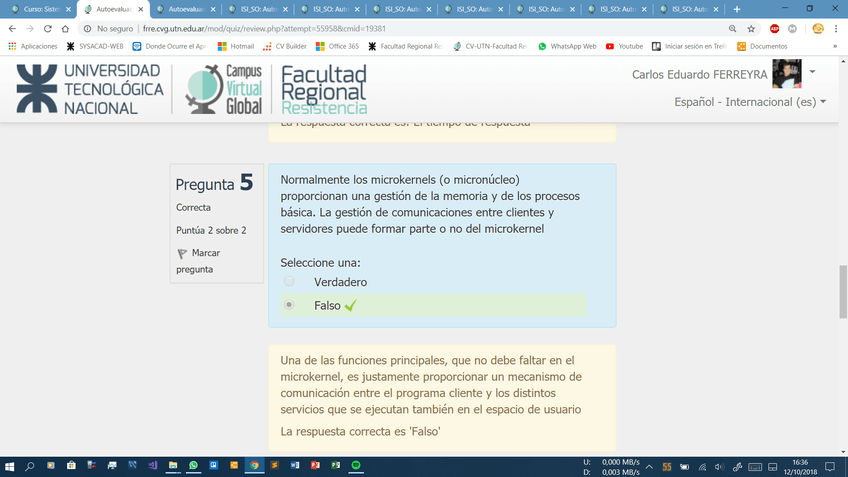The image size is (848, 477).
Task: Click the page vertical scrollbar thumb
Action: [841, 288]
